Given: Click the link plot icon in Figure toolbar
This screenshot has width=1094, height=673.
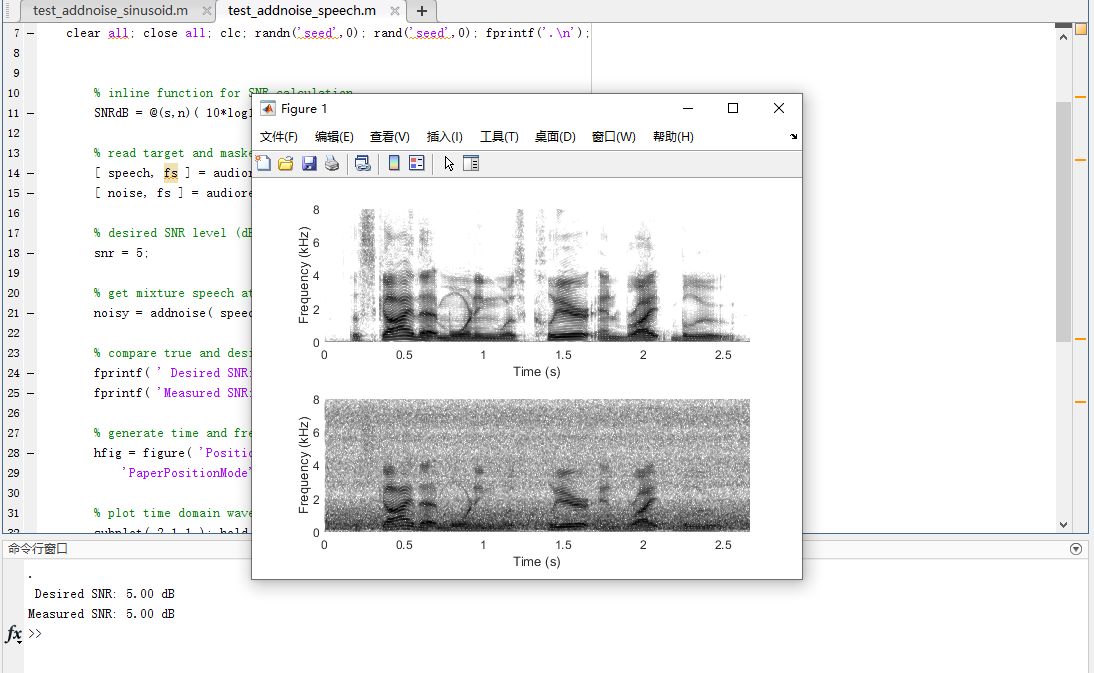Looking at the screenshot, I should click(x=363, y=163).
